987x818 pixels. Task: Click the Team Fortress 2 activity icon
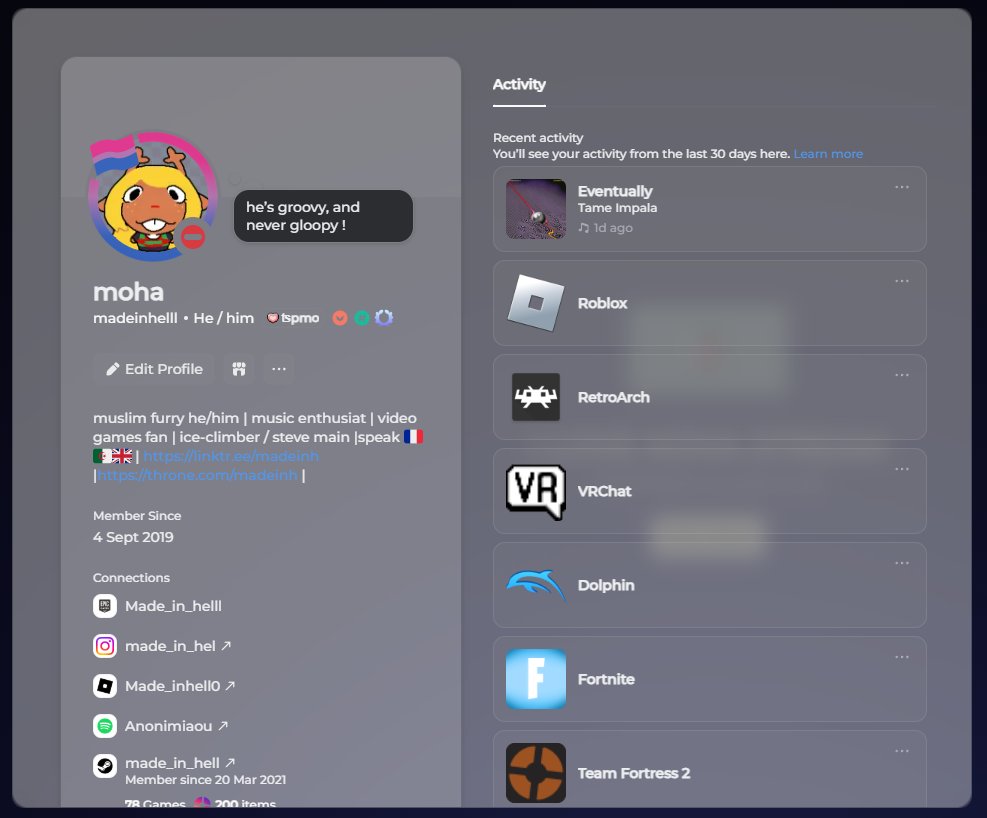pyautogui.click(x=536, y=773)
